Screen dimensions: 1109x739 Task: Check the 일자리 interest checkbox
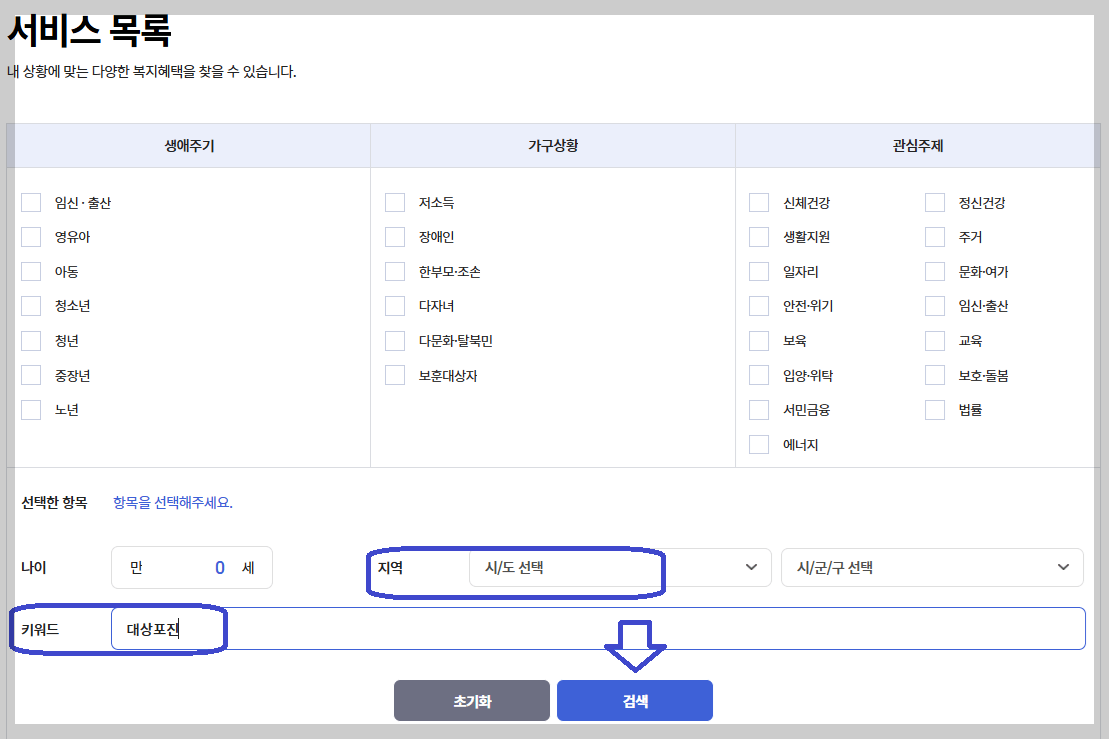758,271
